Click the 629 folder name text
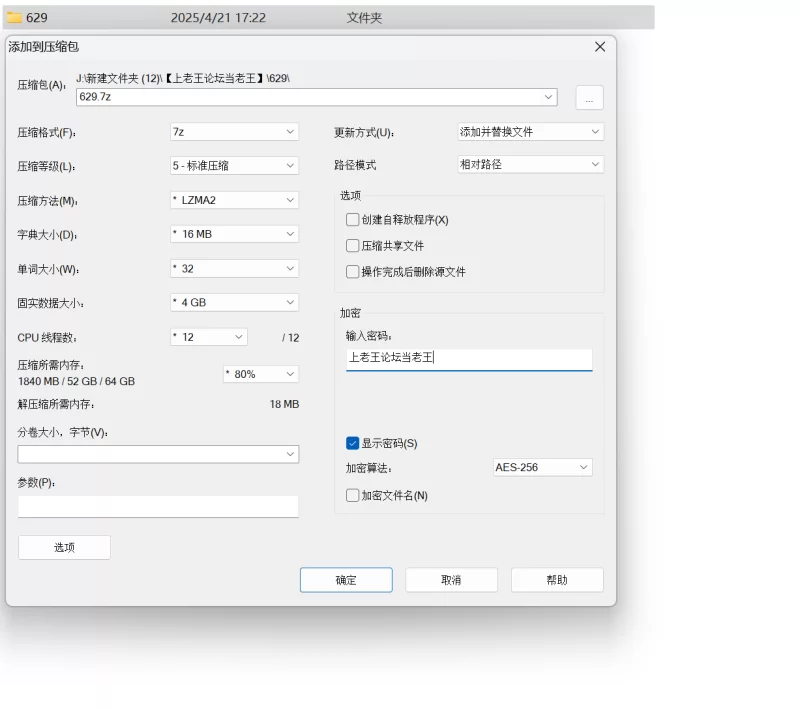This screenshot has height=709, width=800. click(37, 18)
